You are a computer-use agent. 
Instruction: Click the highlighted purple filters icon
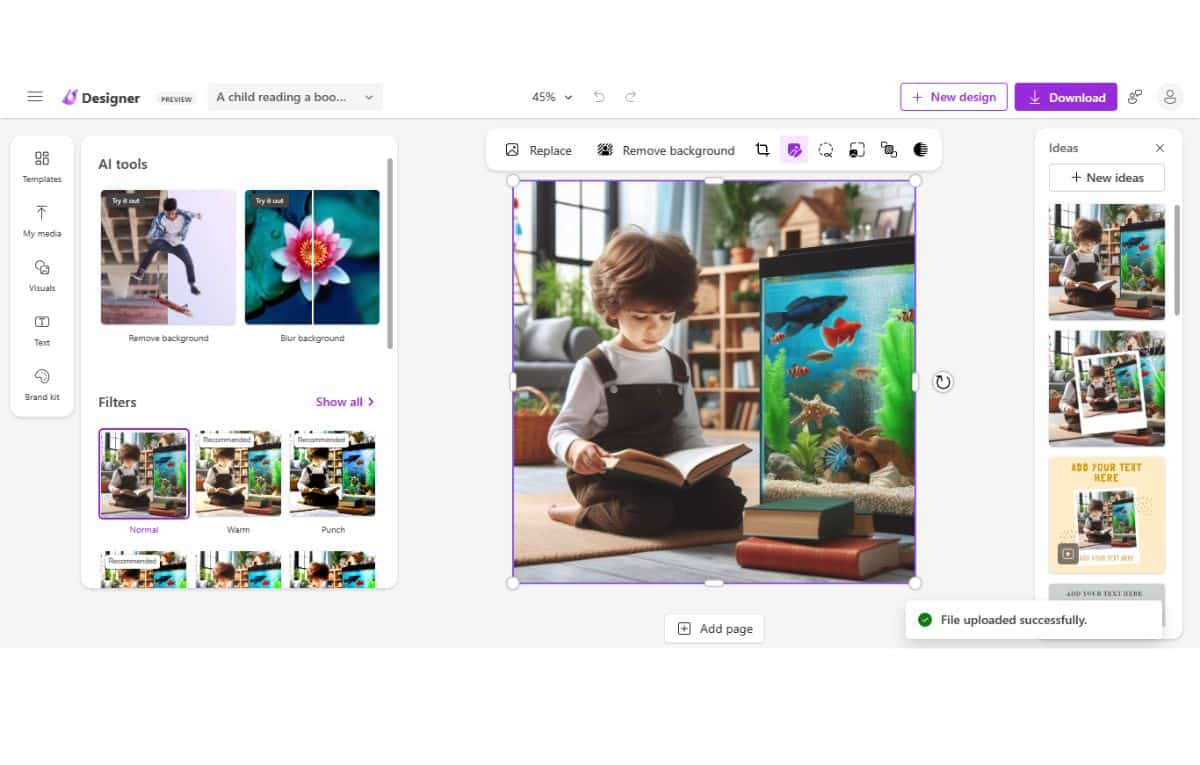pos(794,150)
